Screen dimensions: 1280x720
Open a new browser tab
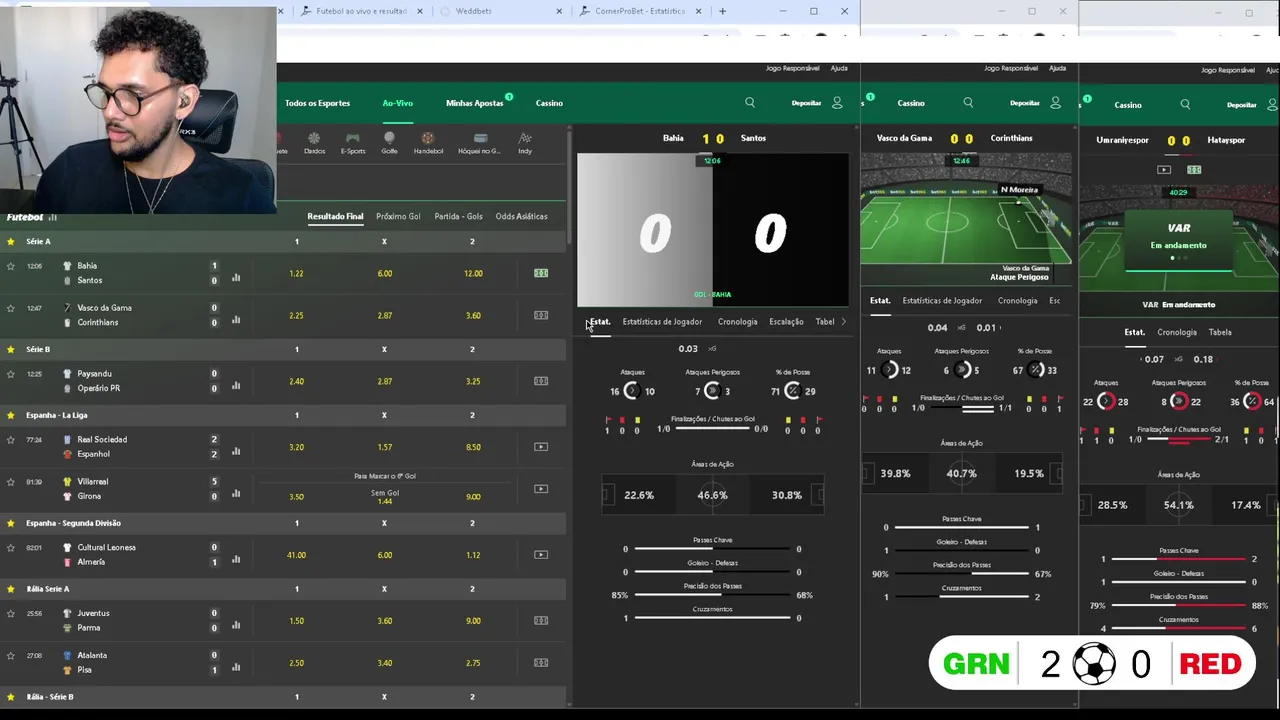[x=722, y=11]
